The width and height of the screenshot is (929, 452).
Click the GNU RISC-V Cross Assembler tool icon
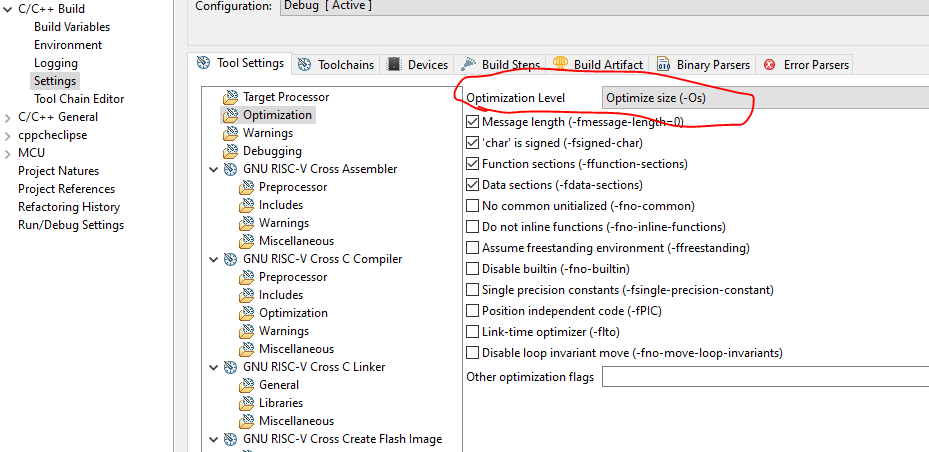click(230, 169)
